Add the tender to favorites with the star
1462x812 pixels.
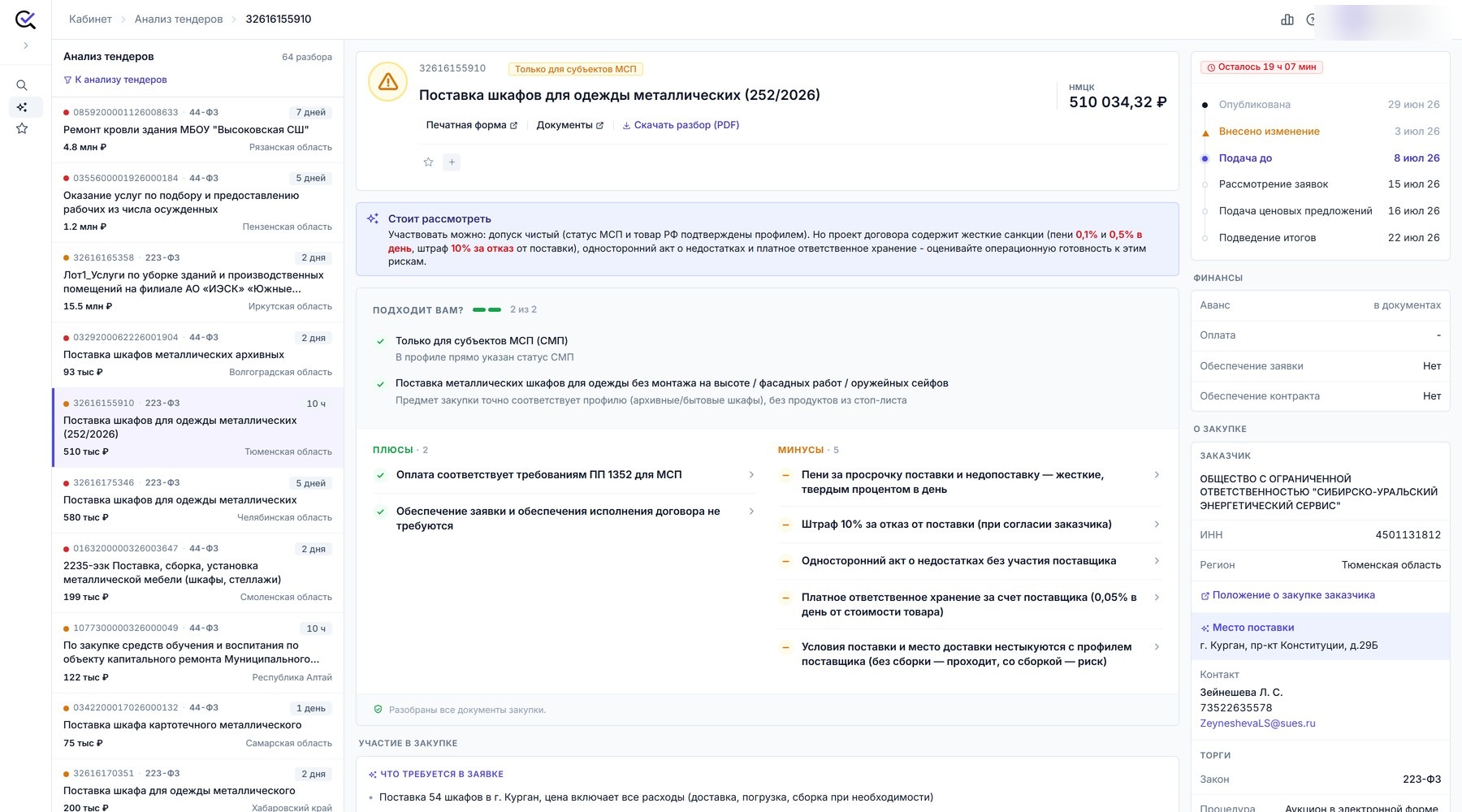(x=429, y=162)
